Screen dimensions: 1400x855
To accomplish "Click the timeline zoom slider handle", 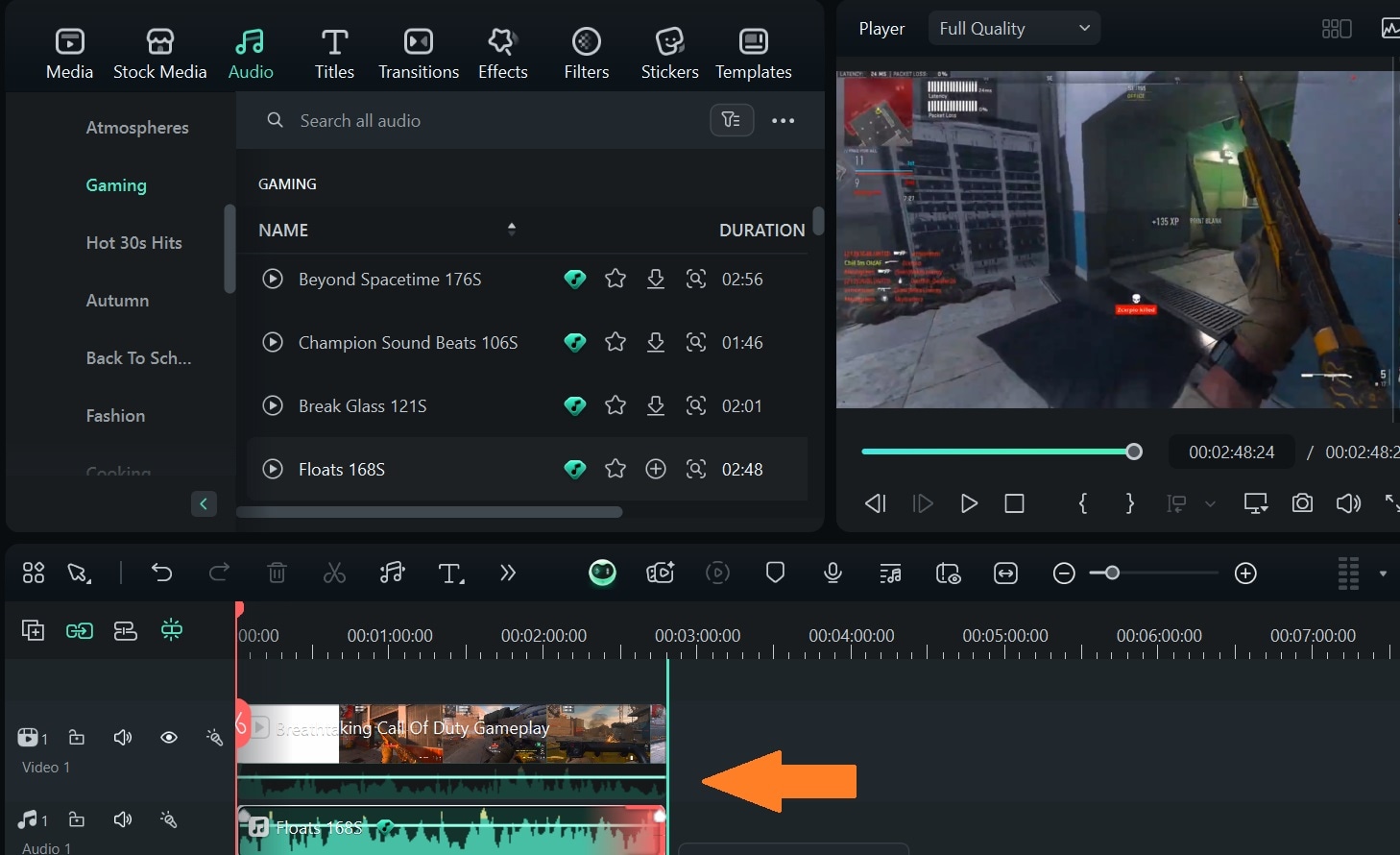I will click(1112, 574).
